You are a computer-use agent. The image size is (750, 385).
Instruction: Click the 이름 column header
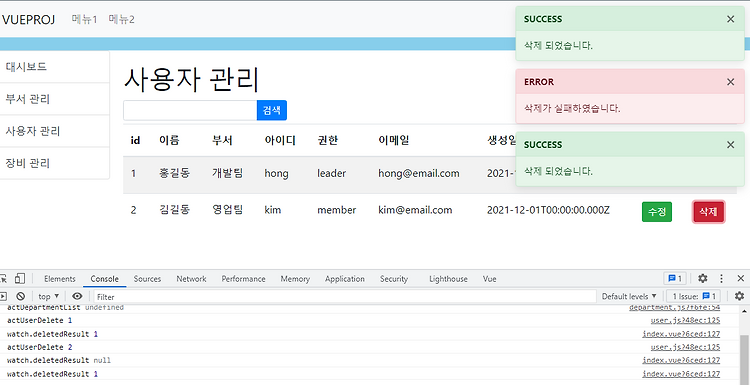(169, 140)
